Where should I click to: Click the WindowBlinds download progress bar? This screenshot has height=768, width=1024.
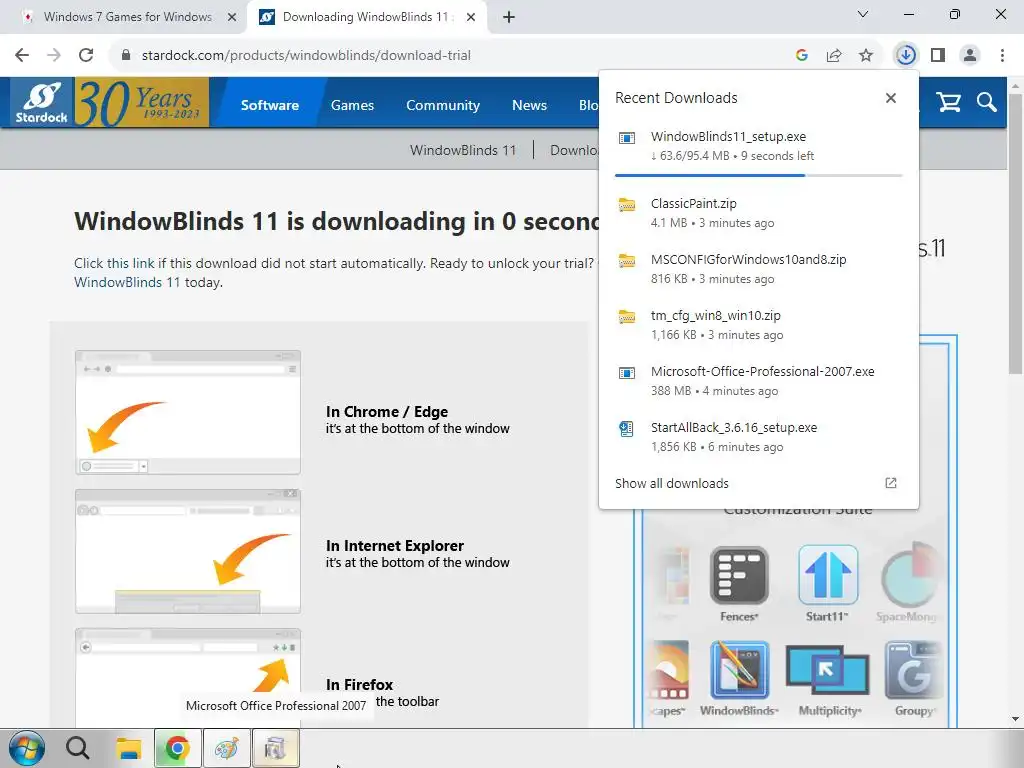[x=758, y=175]
